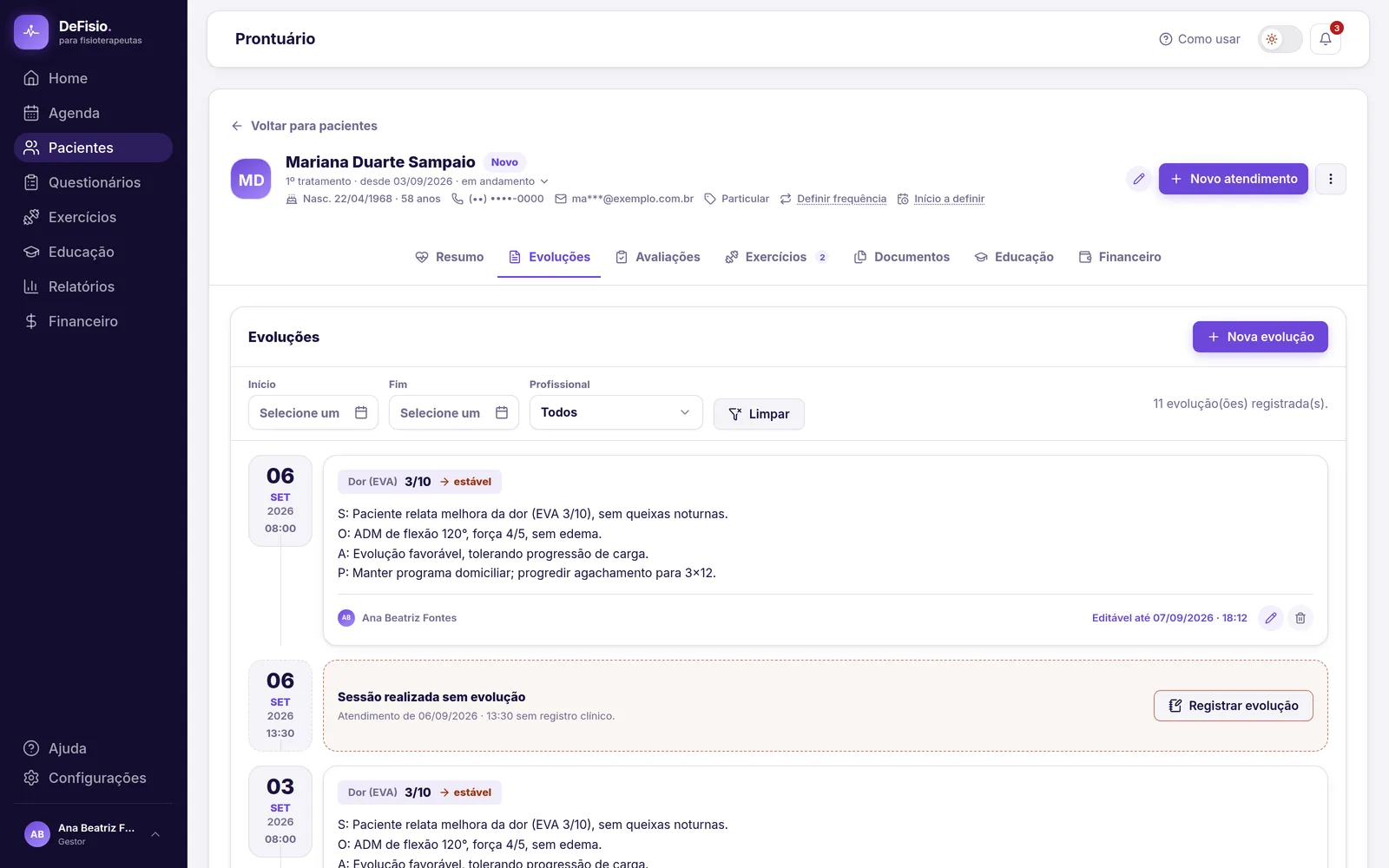Image resolution: width=1389 pixels, height=868 pixels.
Task: Click the 06 SET 2026 13:30 date marker
Action: [280, 706]
